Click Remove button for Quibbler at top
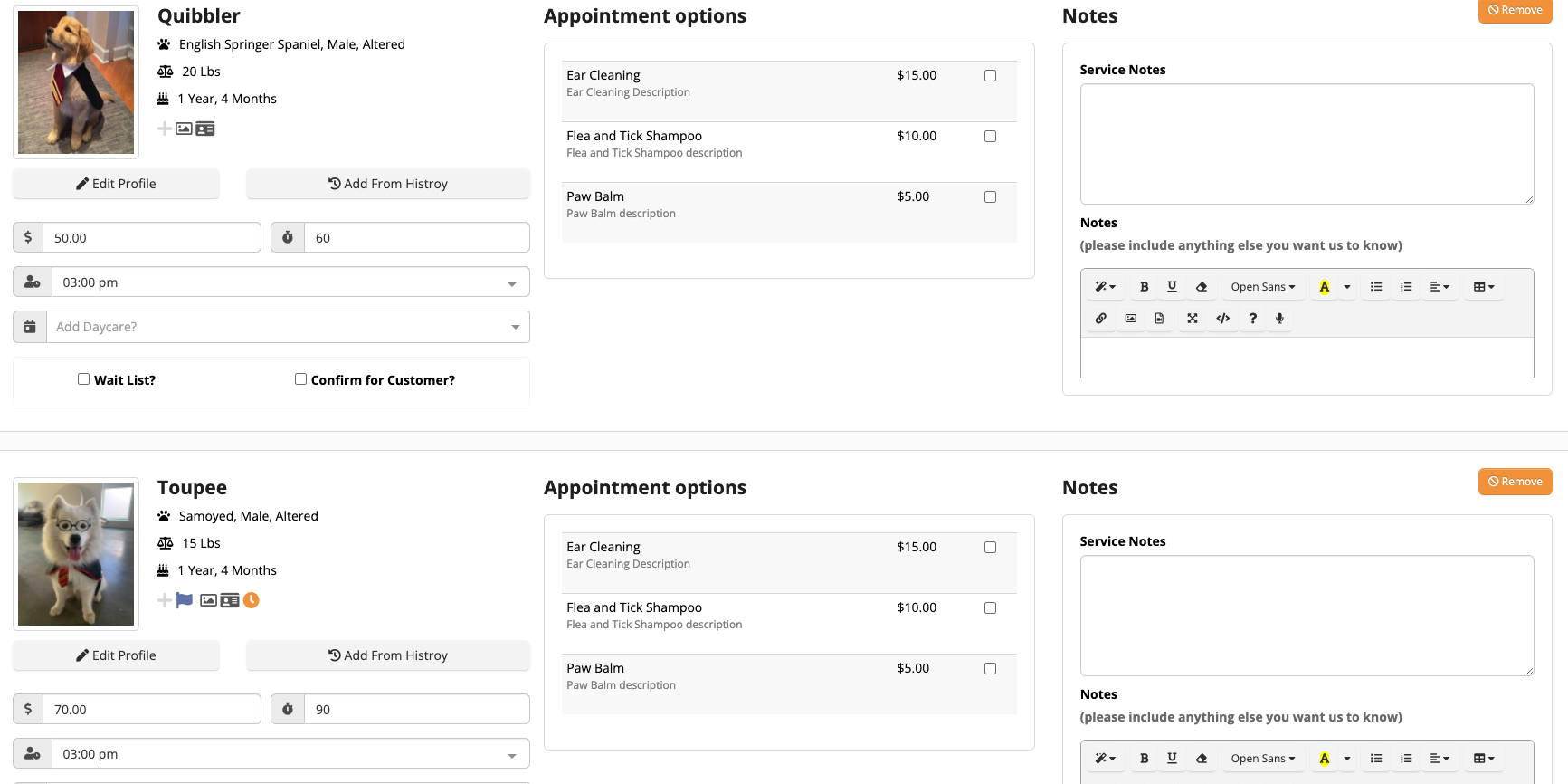The width and height of the screenshot is (1568, 784). click(1516, 10)
